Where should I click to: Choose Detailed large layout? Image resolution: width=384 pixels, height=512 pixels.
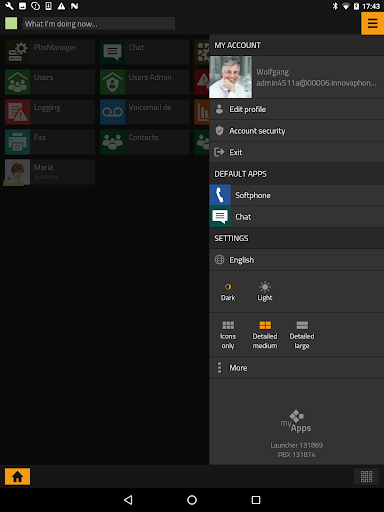point(302,335)
